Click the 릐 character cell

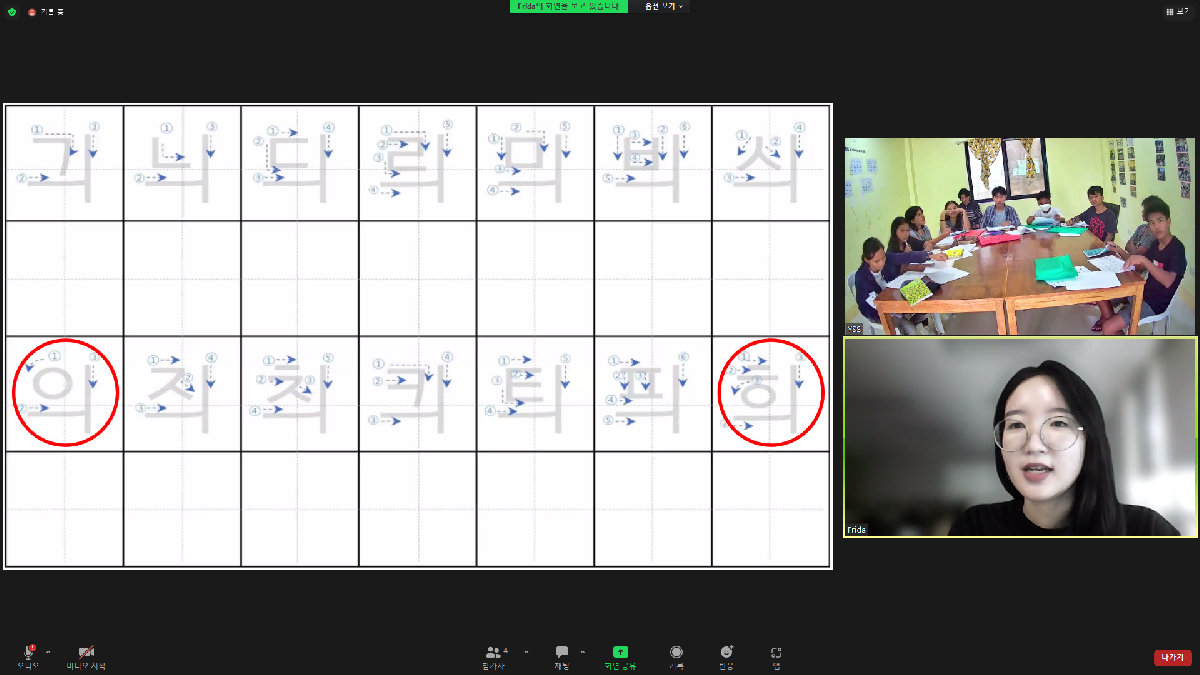click(418, 163)
